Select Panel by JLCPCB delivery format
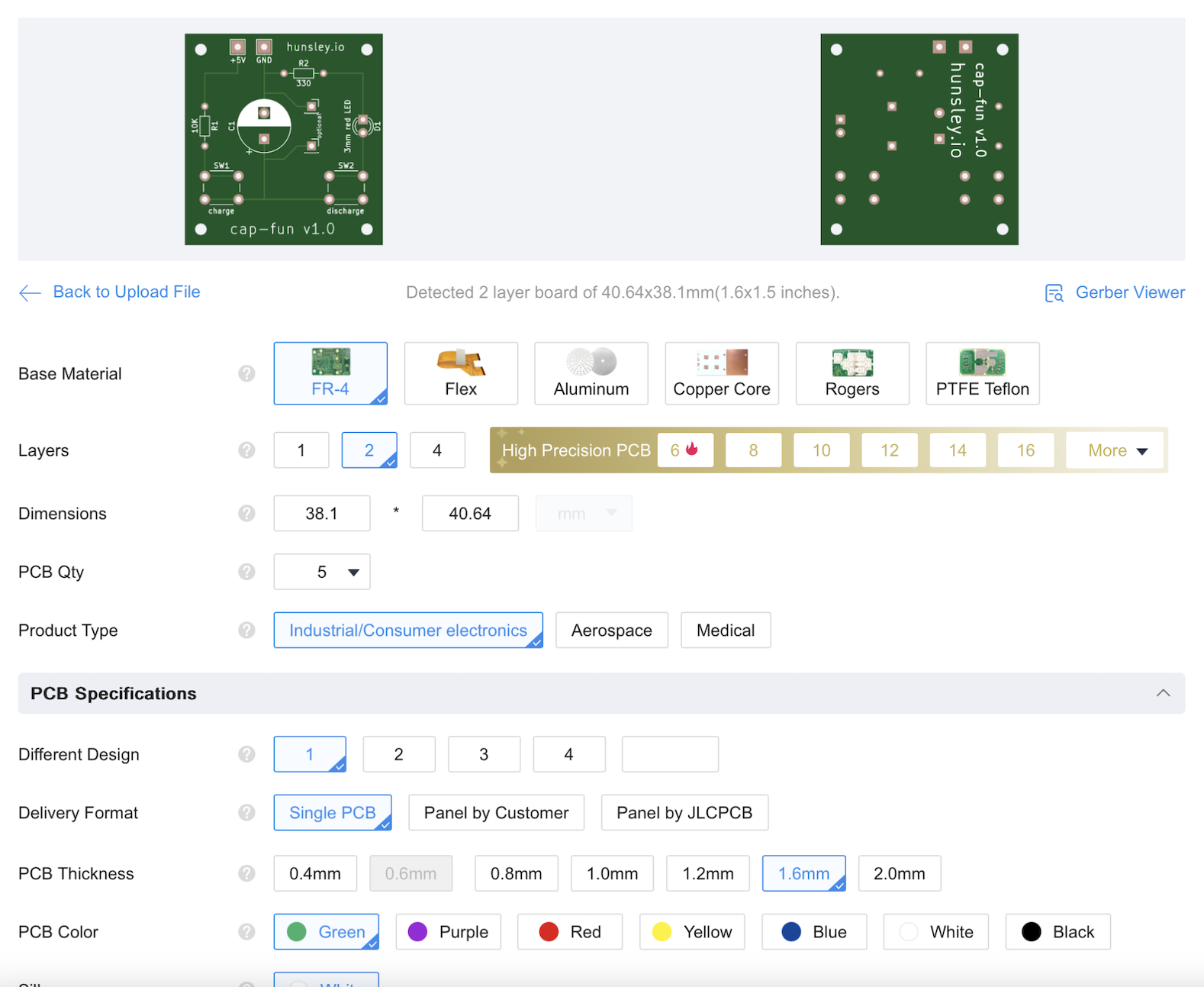 (684, 813)
